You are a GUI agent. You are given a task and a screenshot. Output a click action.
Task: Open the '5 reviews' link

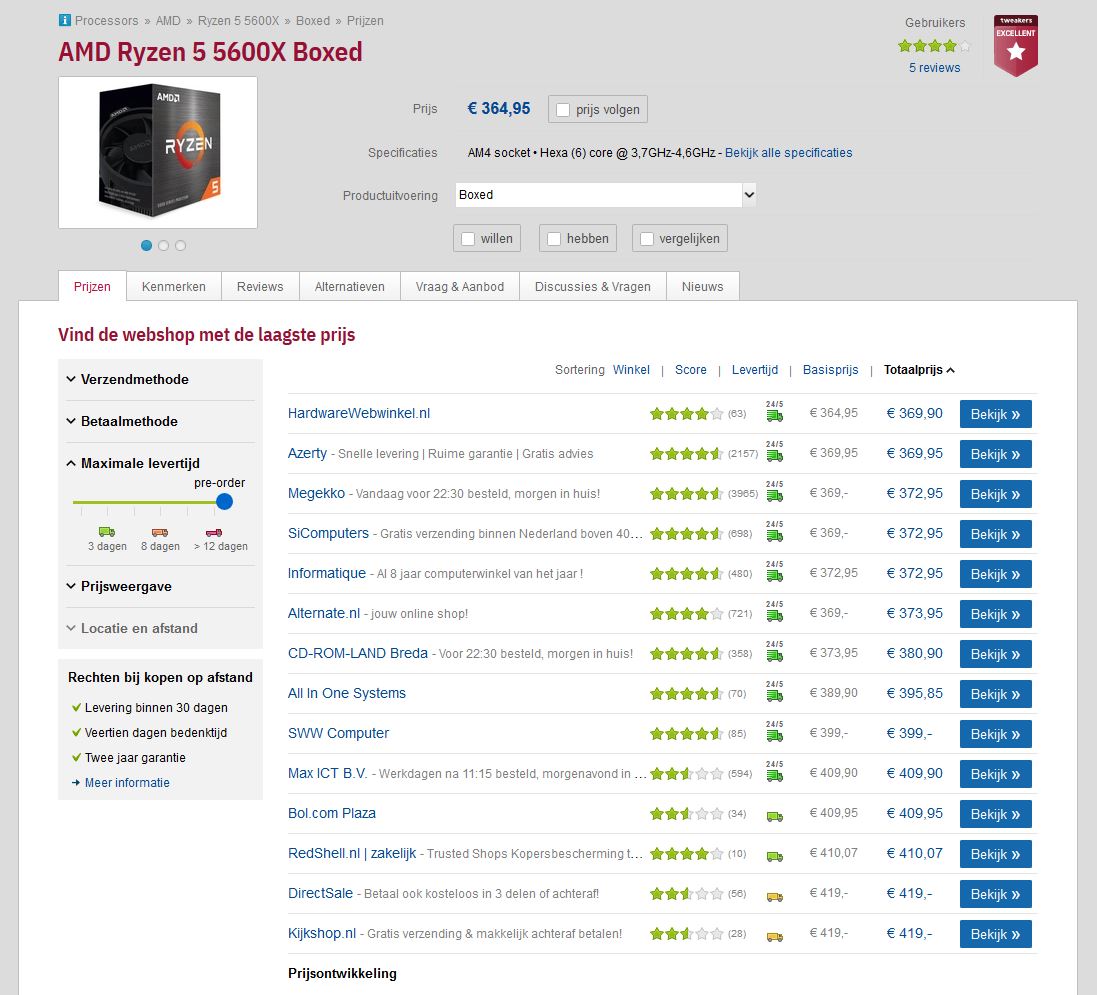(x=934, y=68)
